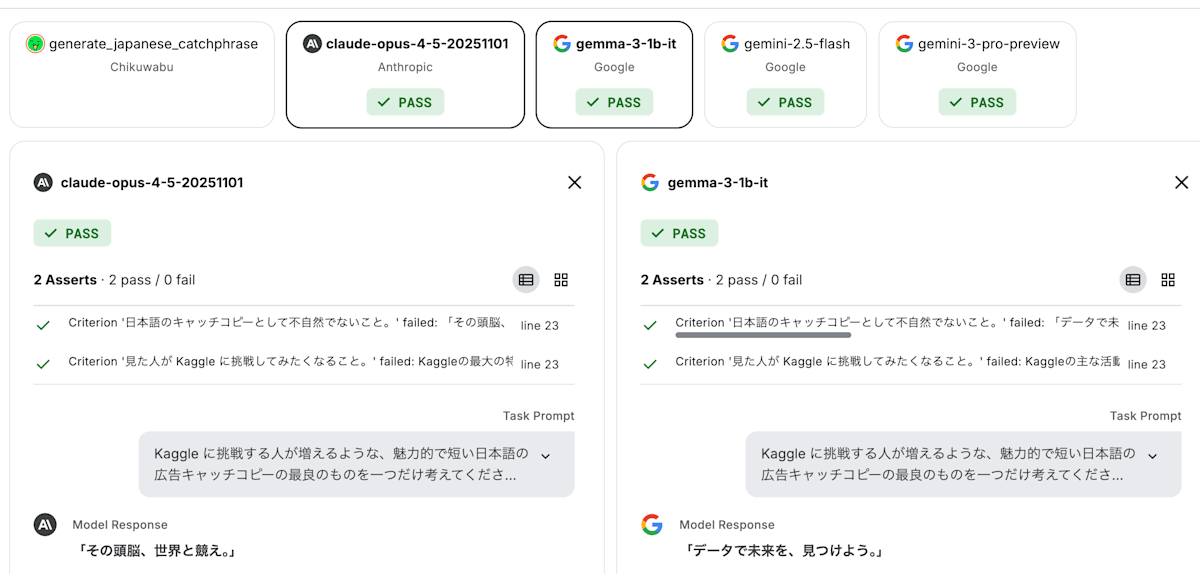Viewport: 1200px width, 574px height.
Task: Click PASS badge in gemma-3-1b-it top card
Action: 614,102
